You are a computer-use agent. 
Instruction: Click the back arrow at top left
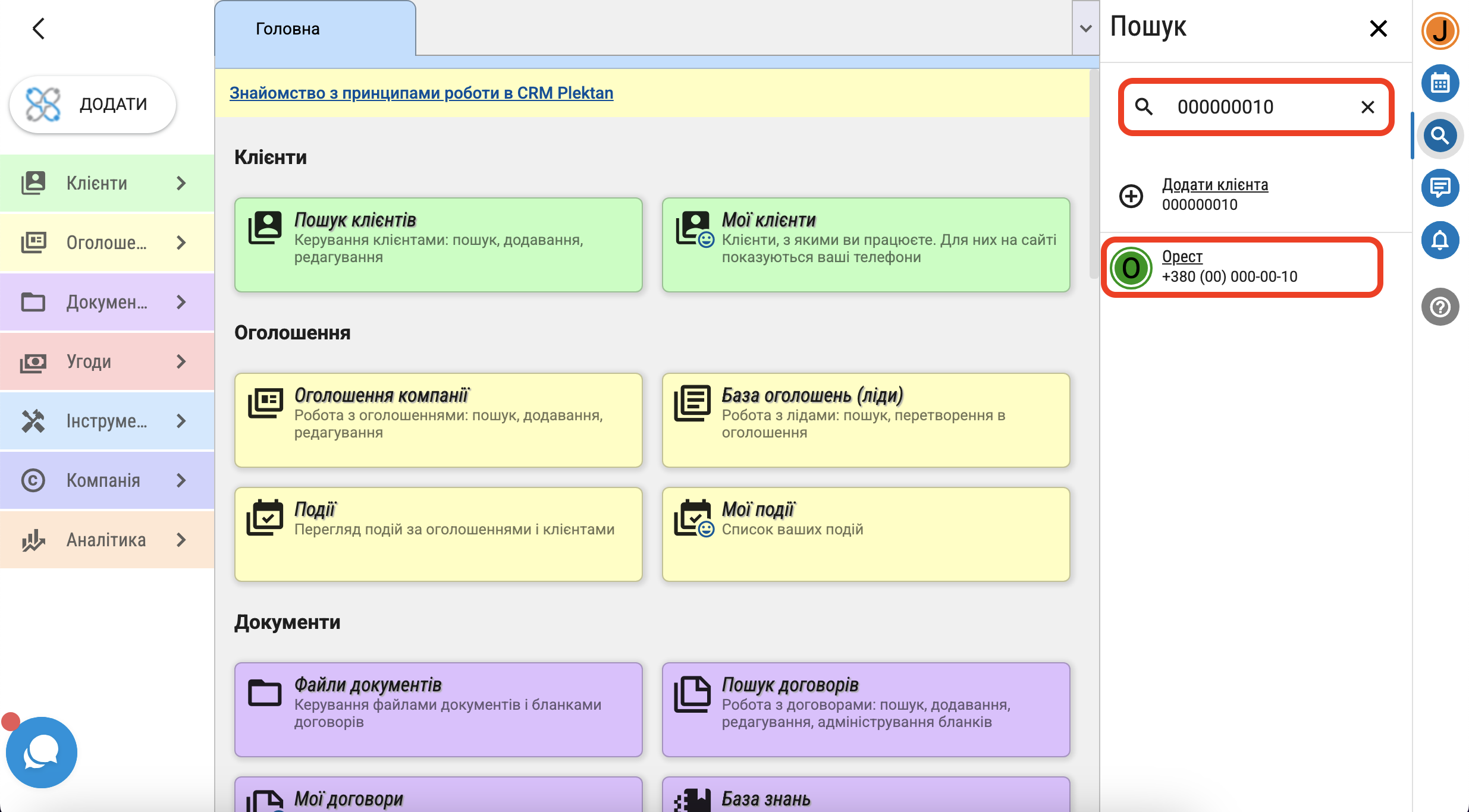(39, 29)
